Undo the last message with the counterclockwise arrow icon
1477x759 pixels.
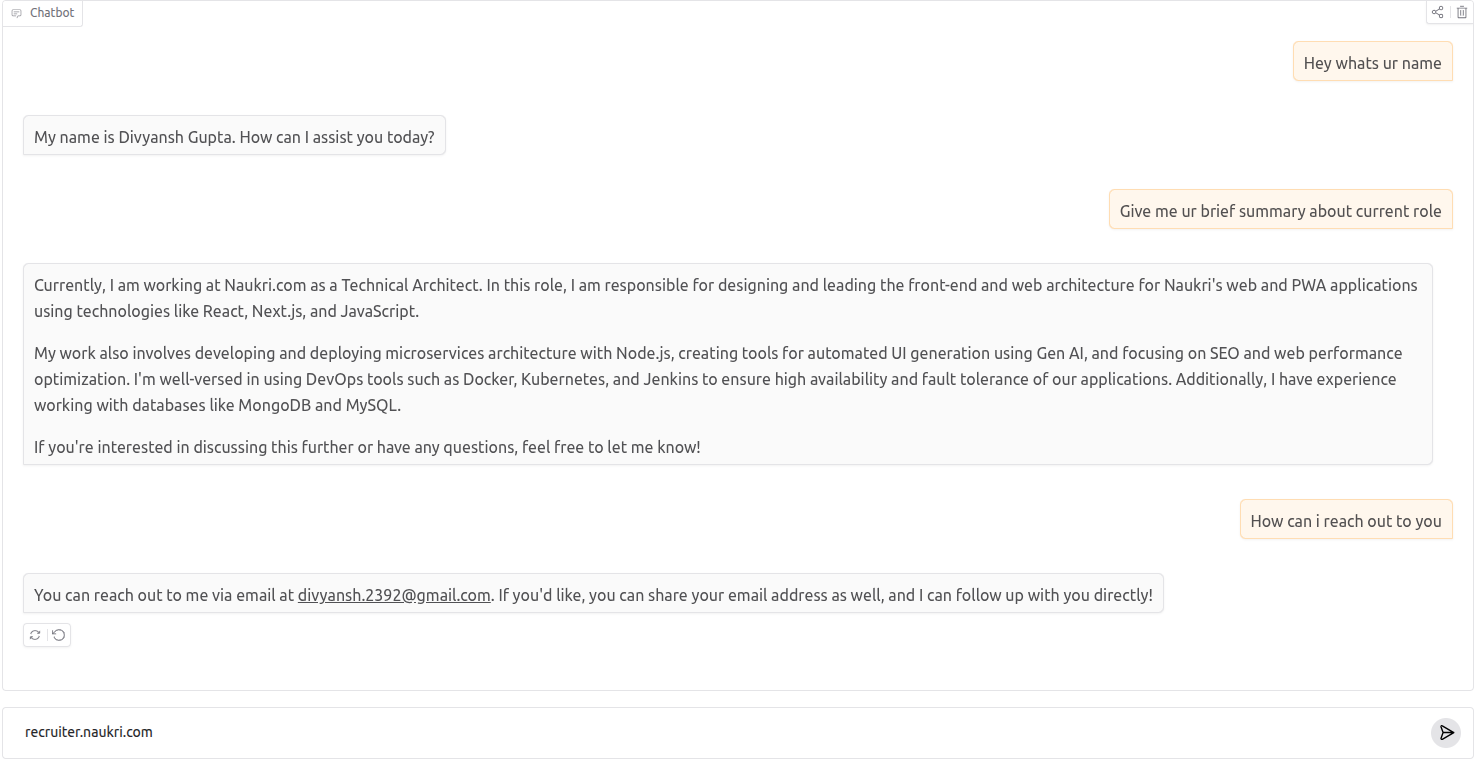point(59,635)
